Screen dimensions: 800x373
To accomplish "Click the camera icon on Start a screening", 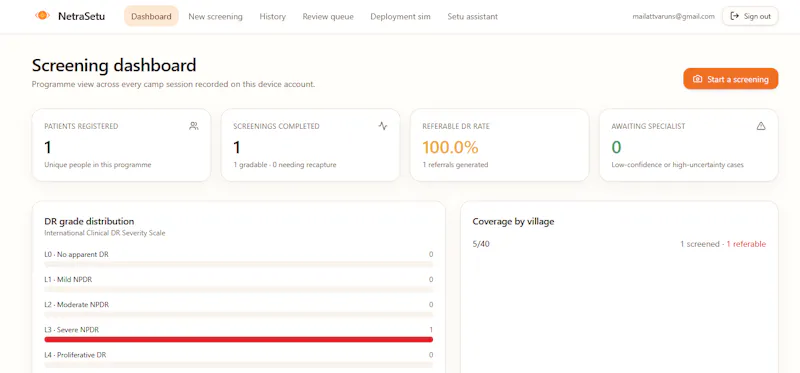I will pos(697,79).
